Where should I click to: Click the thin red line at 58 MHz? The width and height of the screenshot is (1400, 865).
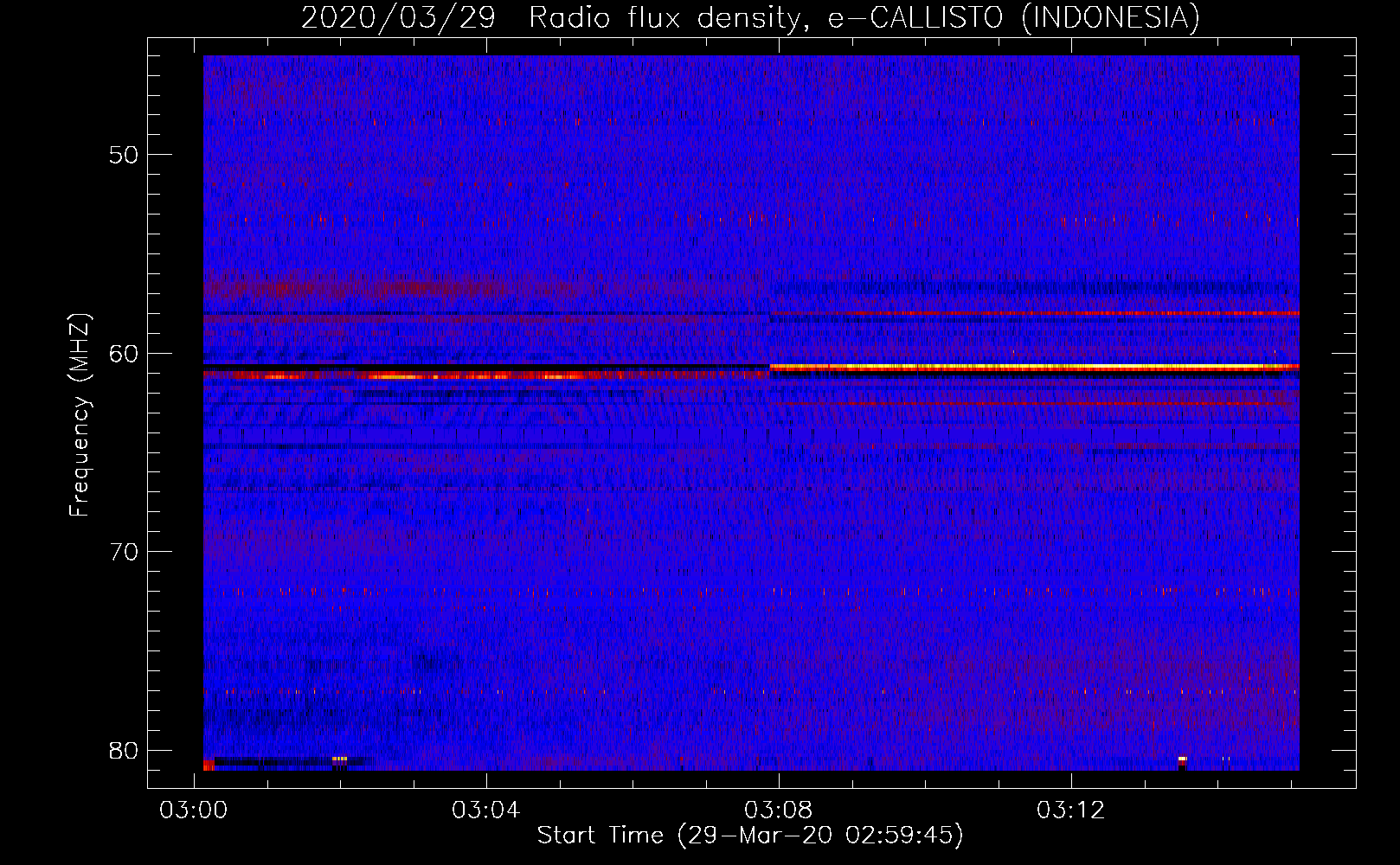[1034, 313]
